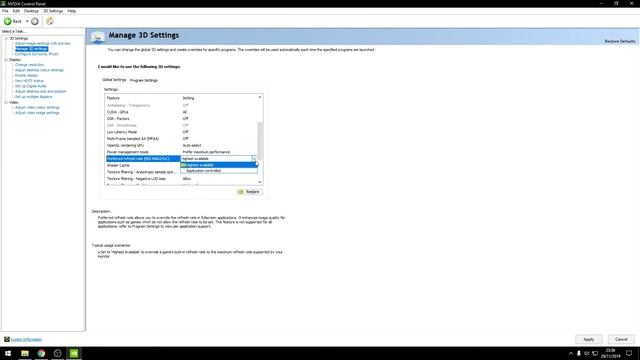Collapse the Video tree node

point(6,102)
